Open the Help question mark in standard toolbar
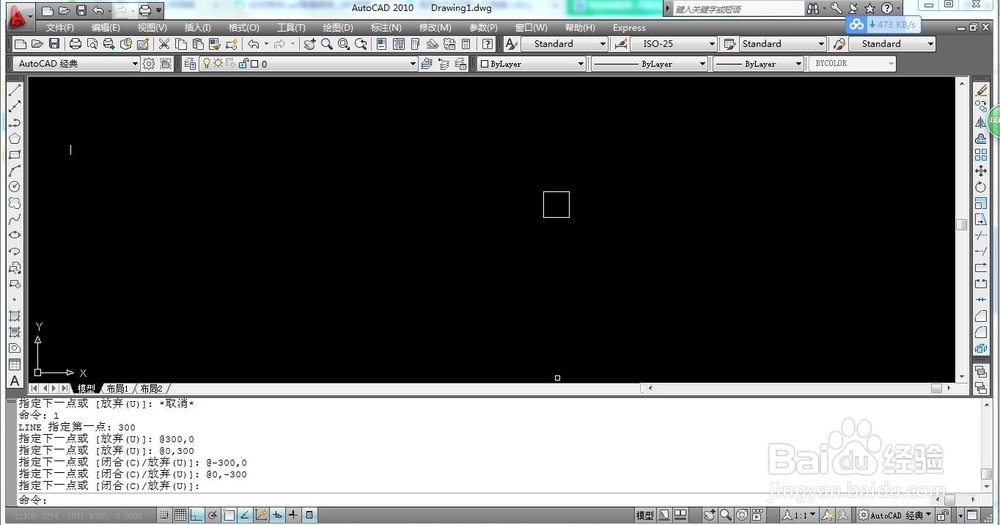 (x=488, y=44)
